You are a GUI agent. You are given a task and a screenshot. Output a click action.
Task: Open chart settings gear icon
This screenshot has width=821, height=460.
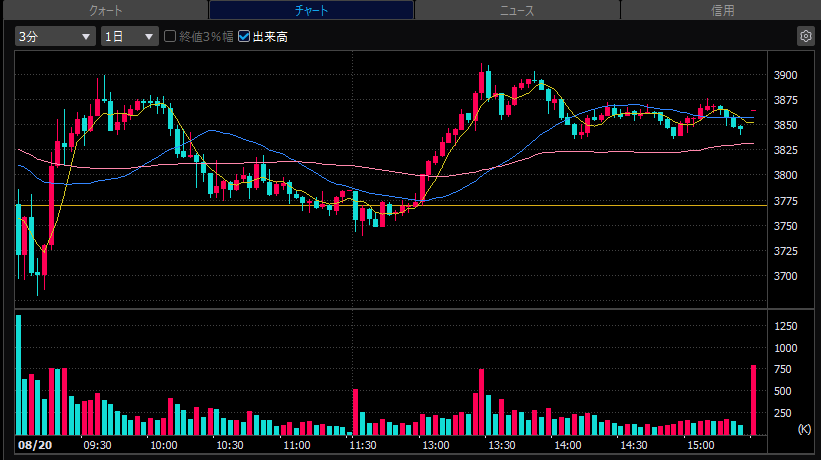[x=805, y=36]
